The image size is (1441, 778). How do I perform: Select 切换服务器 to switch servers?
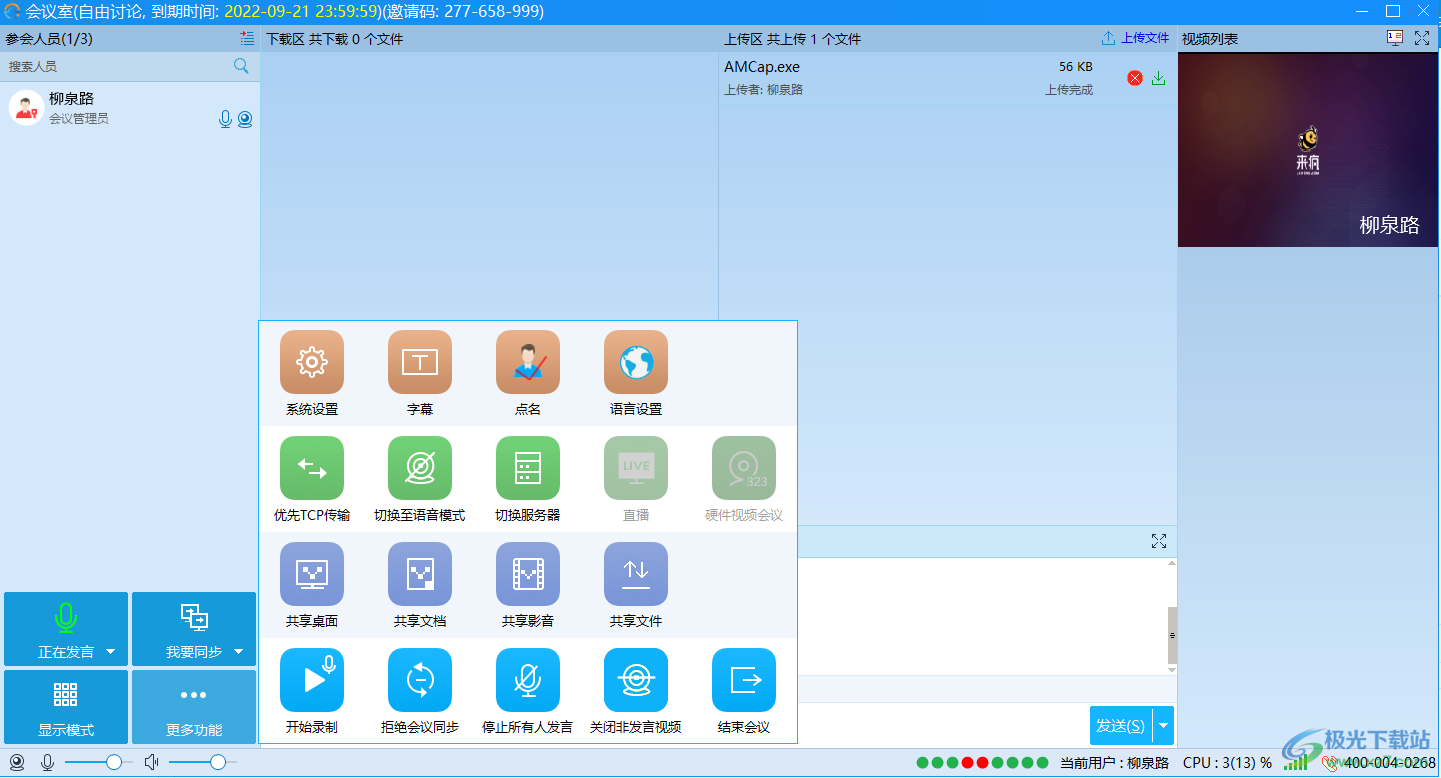click(528, 468)
